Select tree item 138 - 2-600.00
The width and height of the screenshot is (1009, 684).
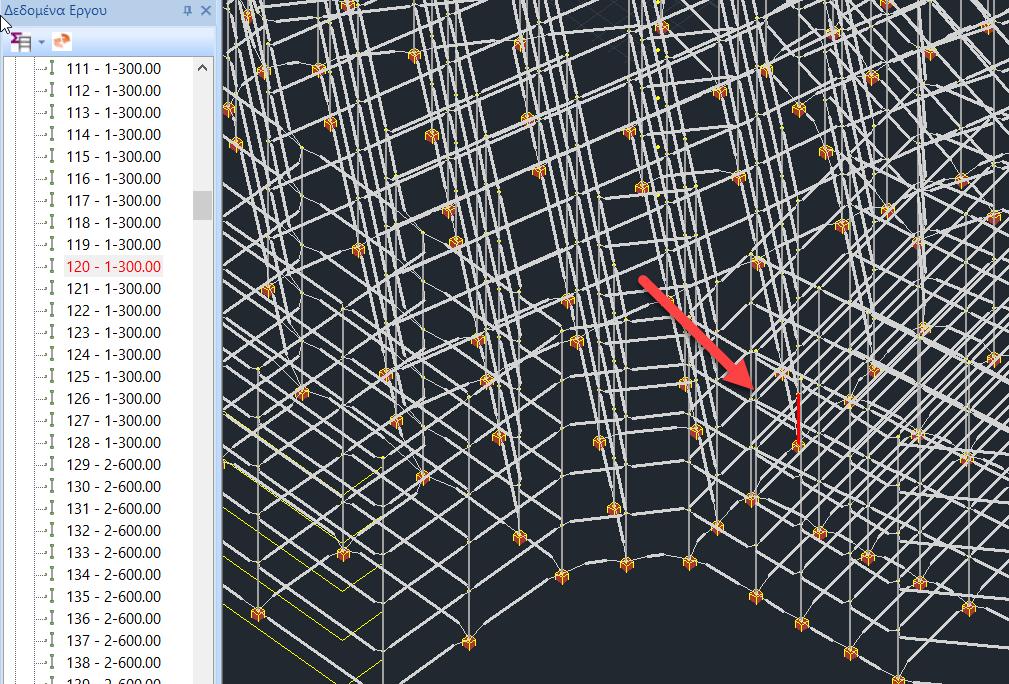[113, 663]
